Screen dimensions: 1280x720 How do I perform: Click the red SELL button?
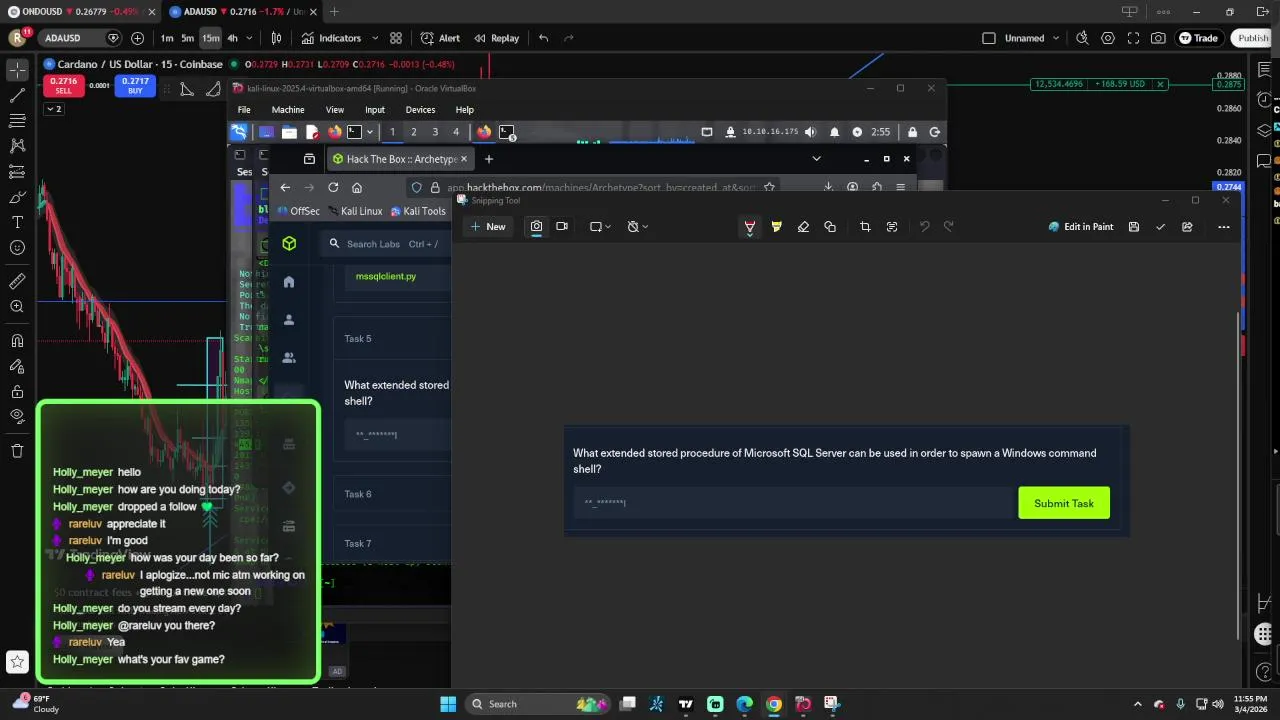(63, 86)
